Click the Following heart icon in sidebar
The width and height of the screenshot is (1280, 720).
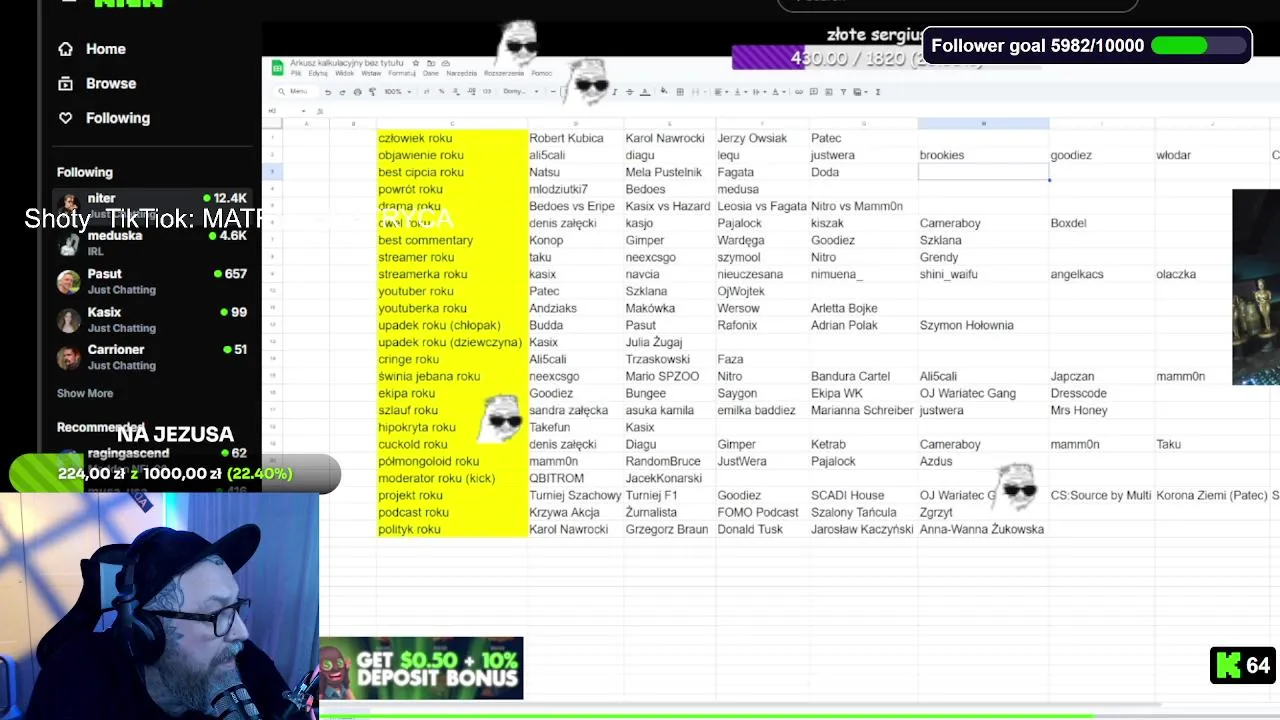(x=66, y=118)
